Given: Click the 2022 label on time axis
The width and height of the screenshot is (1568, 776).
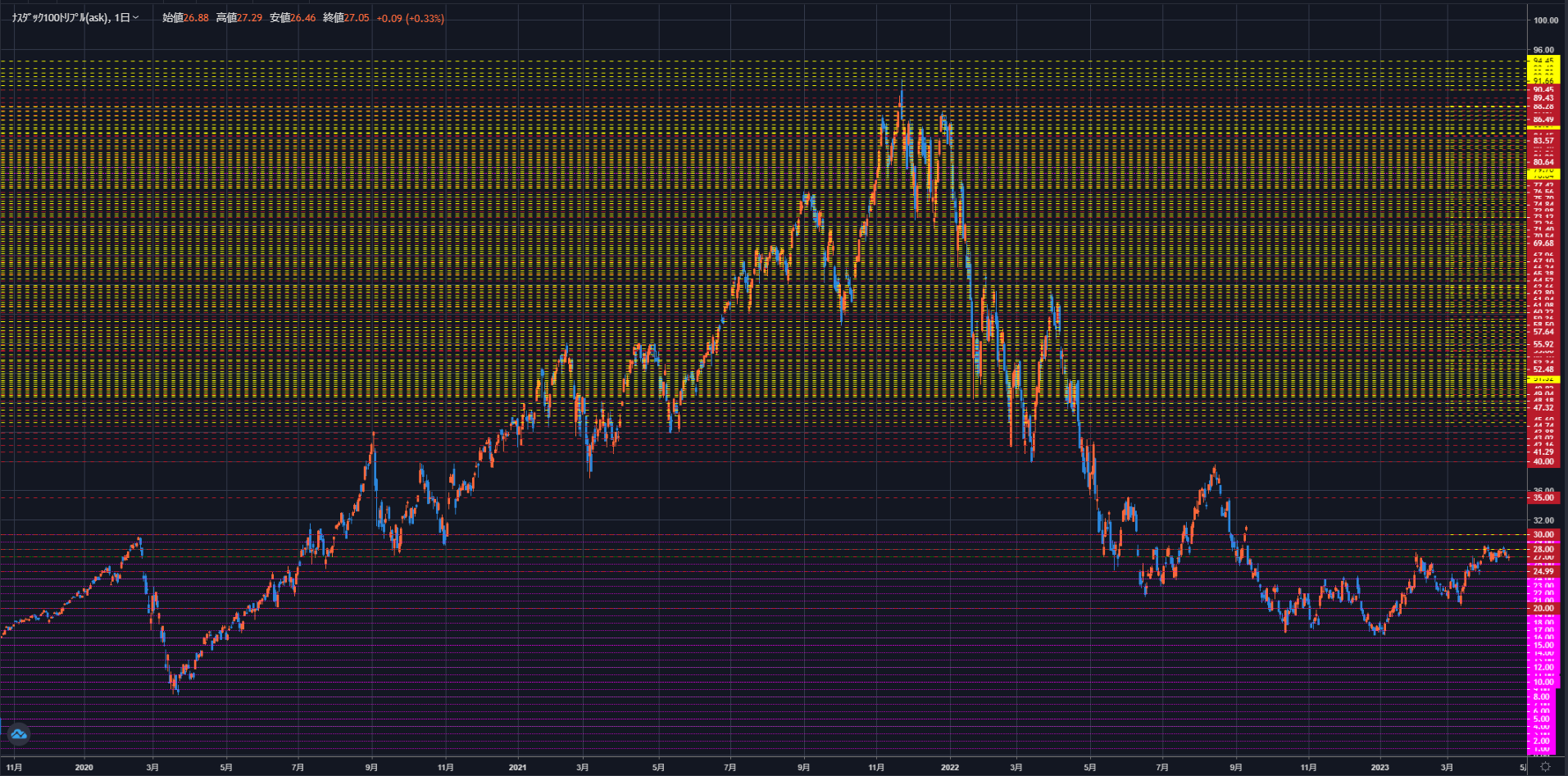Looking at the screenshot, I should coord(949,768).
